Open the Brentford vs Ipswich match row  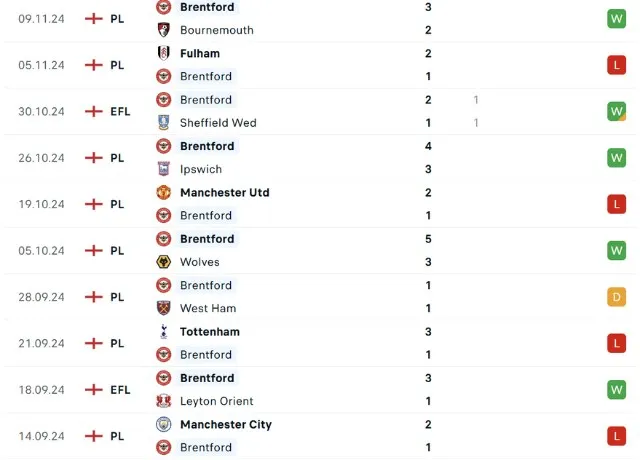coord(320,158)
